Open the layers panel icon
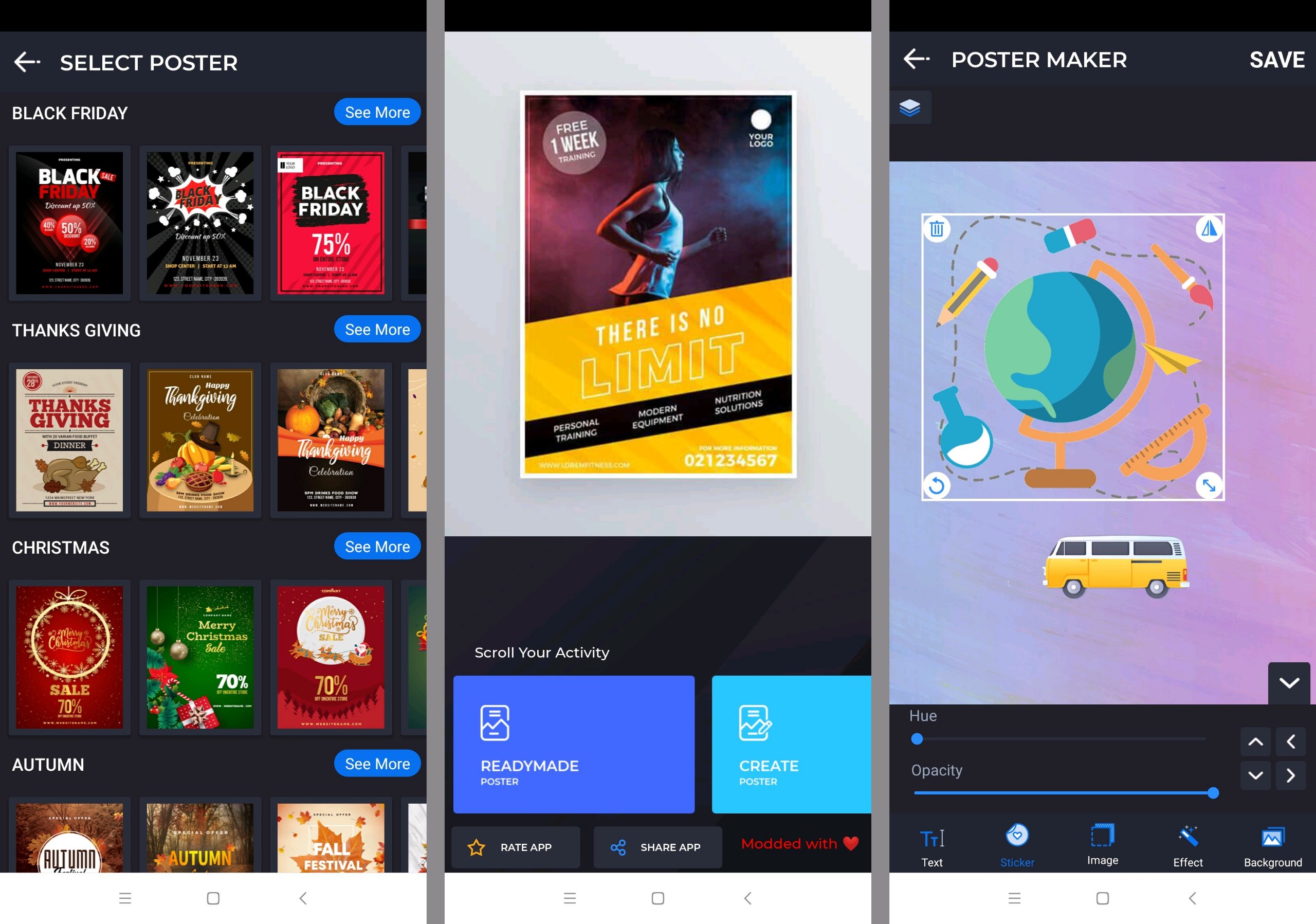 click(x=909, y=108)
